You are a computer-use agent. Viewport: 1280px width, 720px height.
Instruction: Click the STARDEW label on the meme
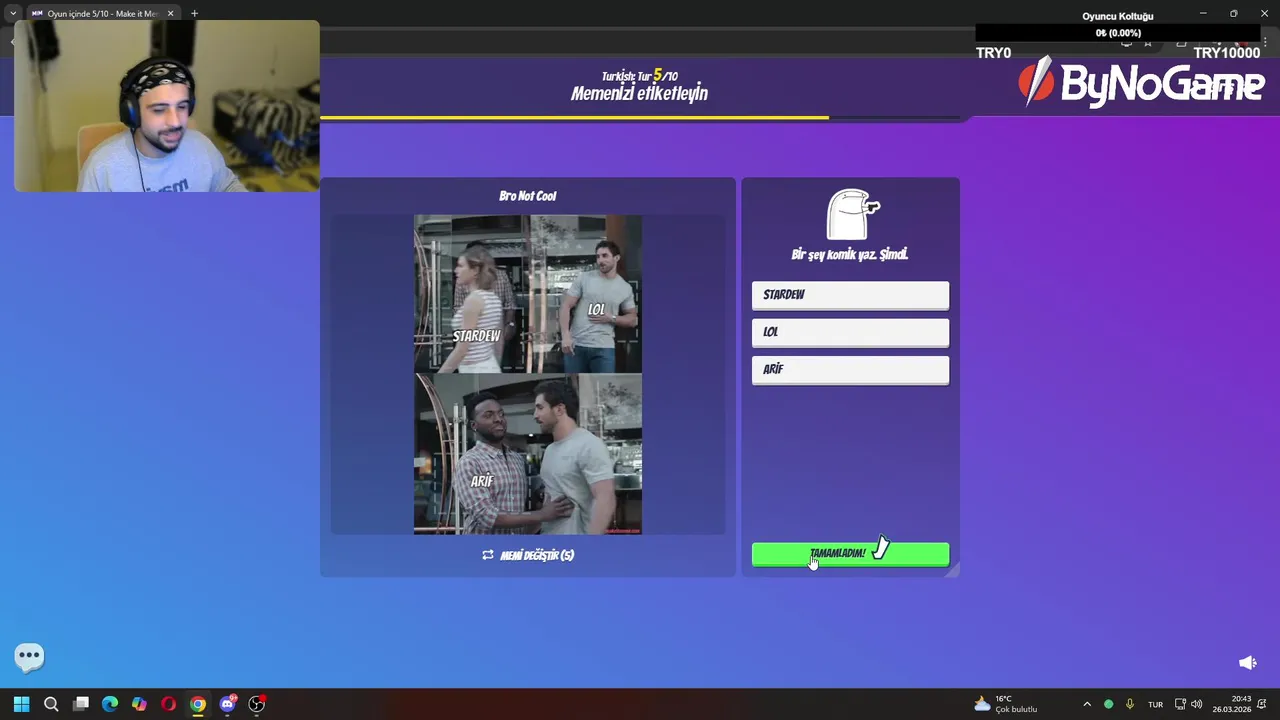click(x=476, y=336)
